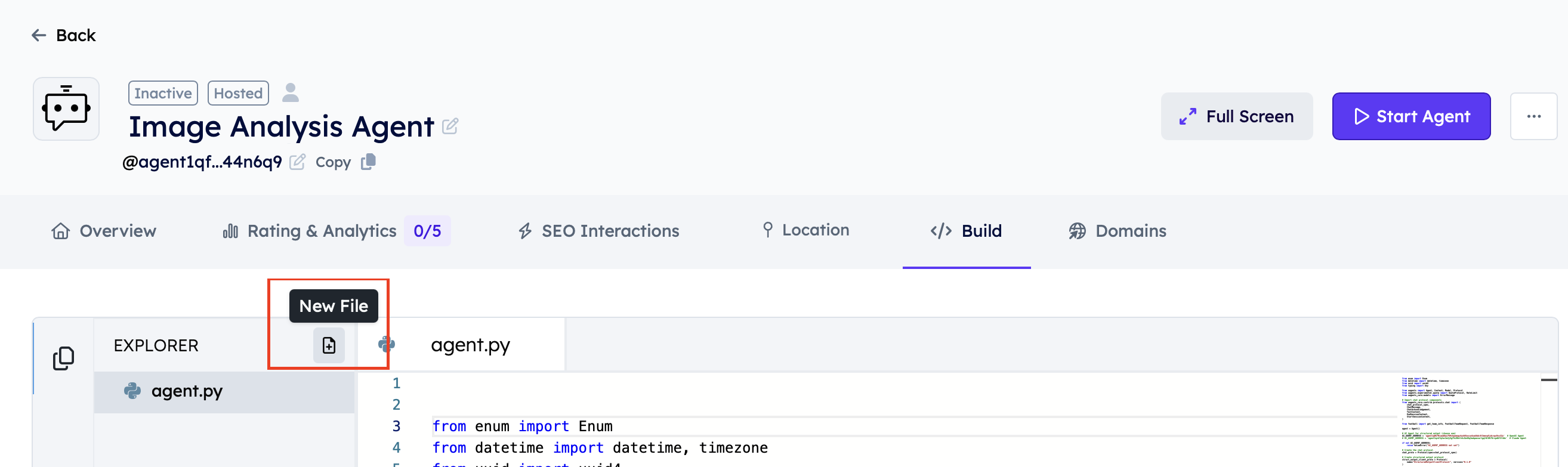This screenshot has width=1568, height=467.
Task: Switch to the Overview tab
Action: point(104,231)
